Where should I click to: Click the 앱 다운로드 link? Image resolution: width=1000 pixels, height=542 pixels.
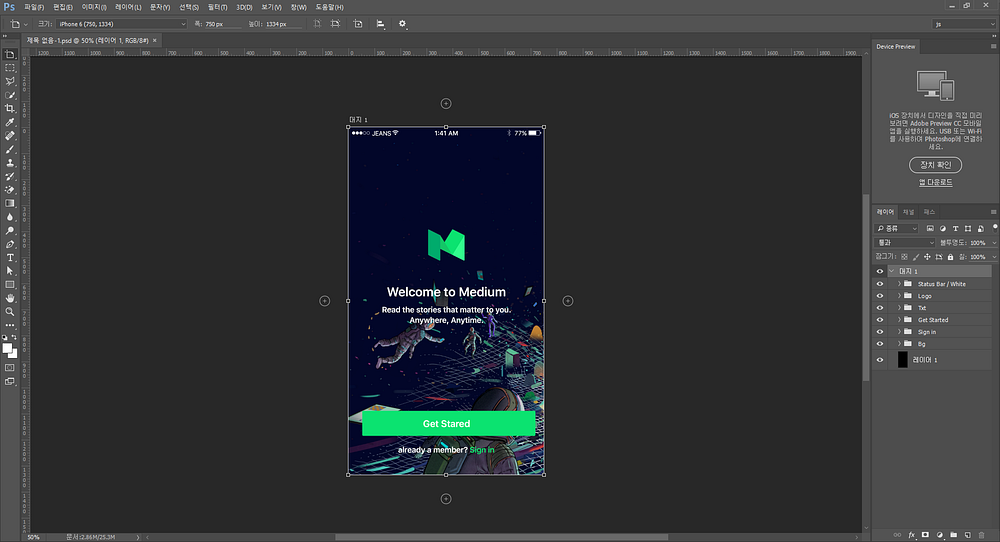[936, 182]
